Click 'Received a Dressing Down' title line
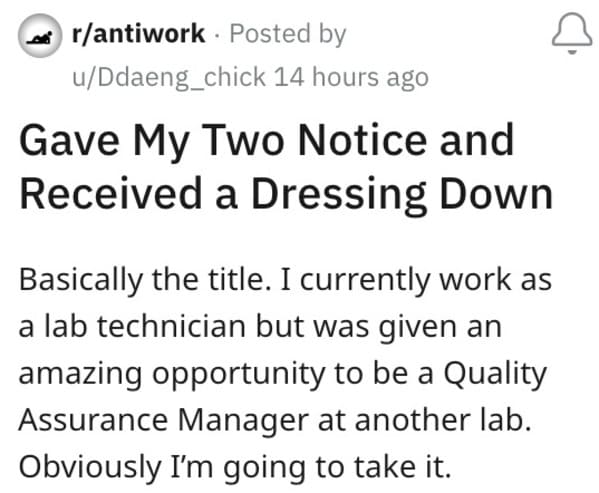The width and height of the screenshot is (599, 493). tap(286, 194)
